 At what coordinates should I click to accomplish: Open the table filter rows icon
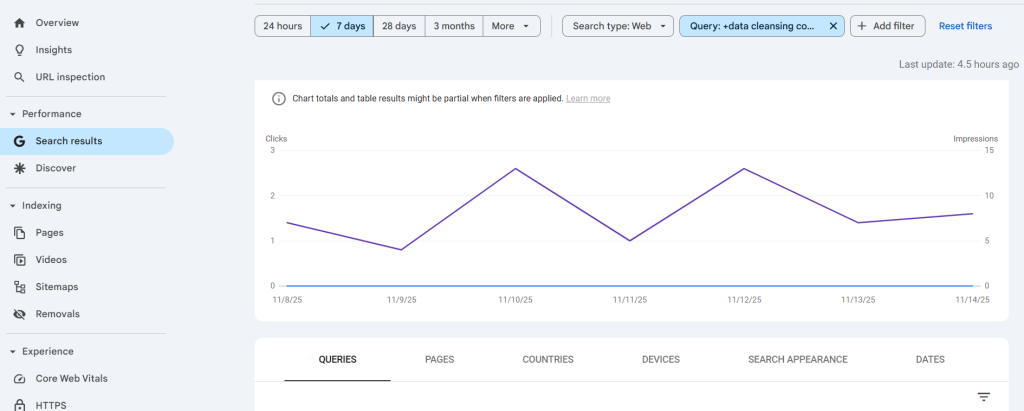[x=983, y=397]
